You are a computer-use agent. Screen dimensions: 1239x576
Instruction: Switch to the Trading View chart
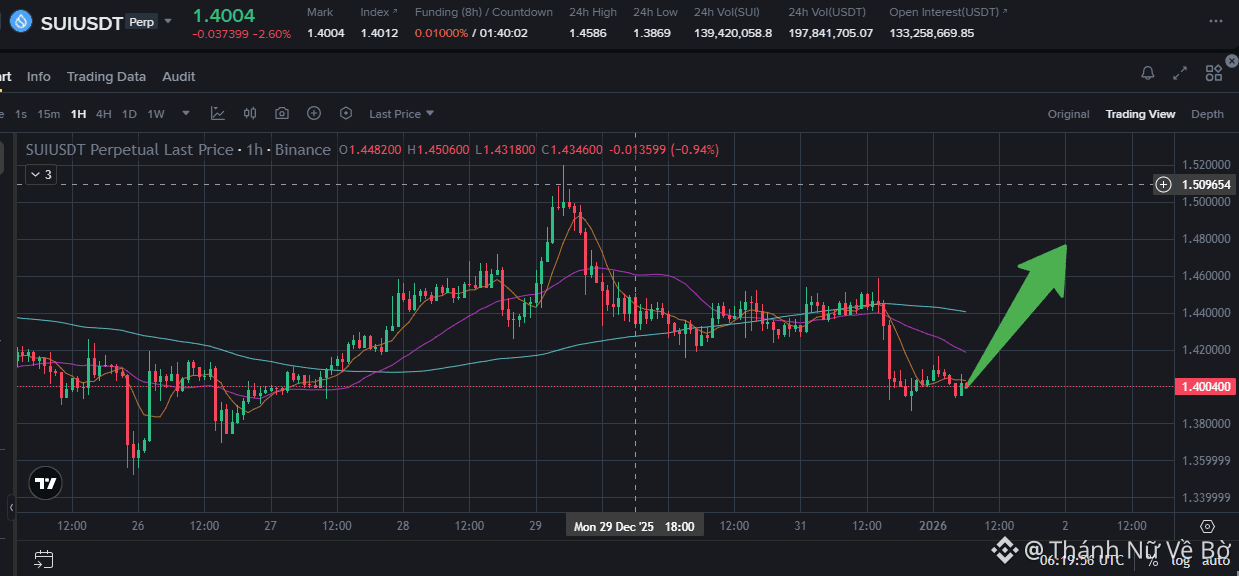[x=1140, y=114]
